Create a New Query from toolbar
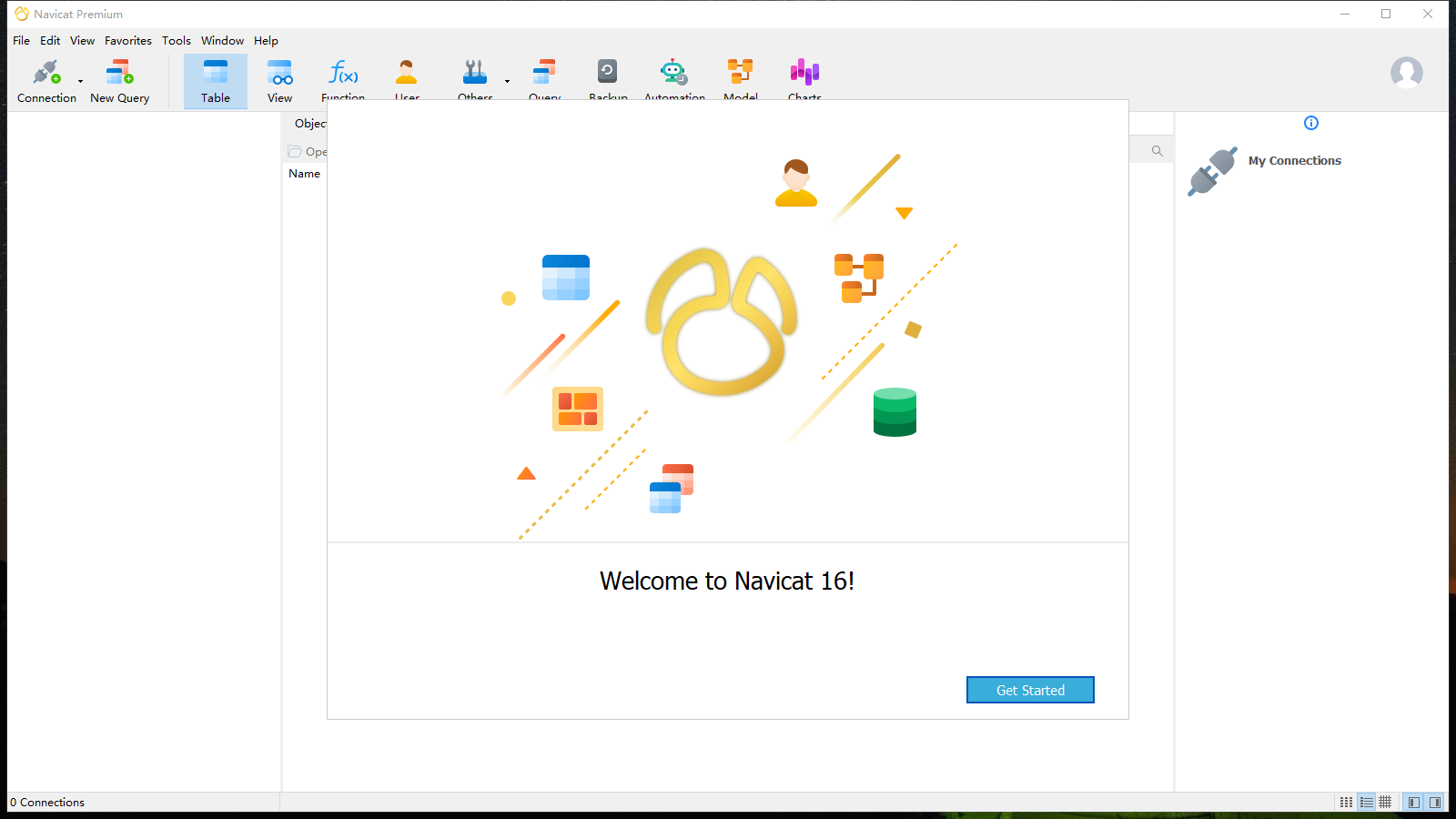The height and width of the screenshot is (819, 1456). [x=120, y=81]
